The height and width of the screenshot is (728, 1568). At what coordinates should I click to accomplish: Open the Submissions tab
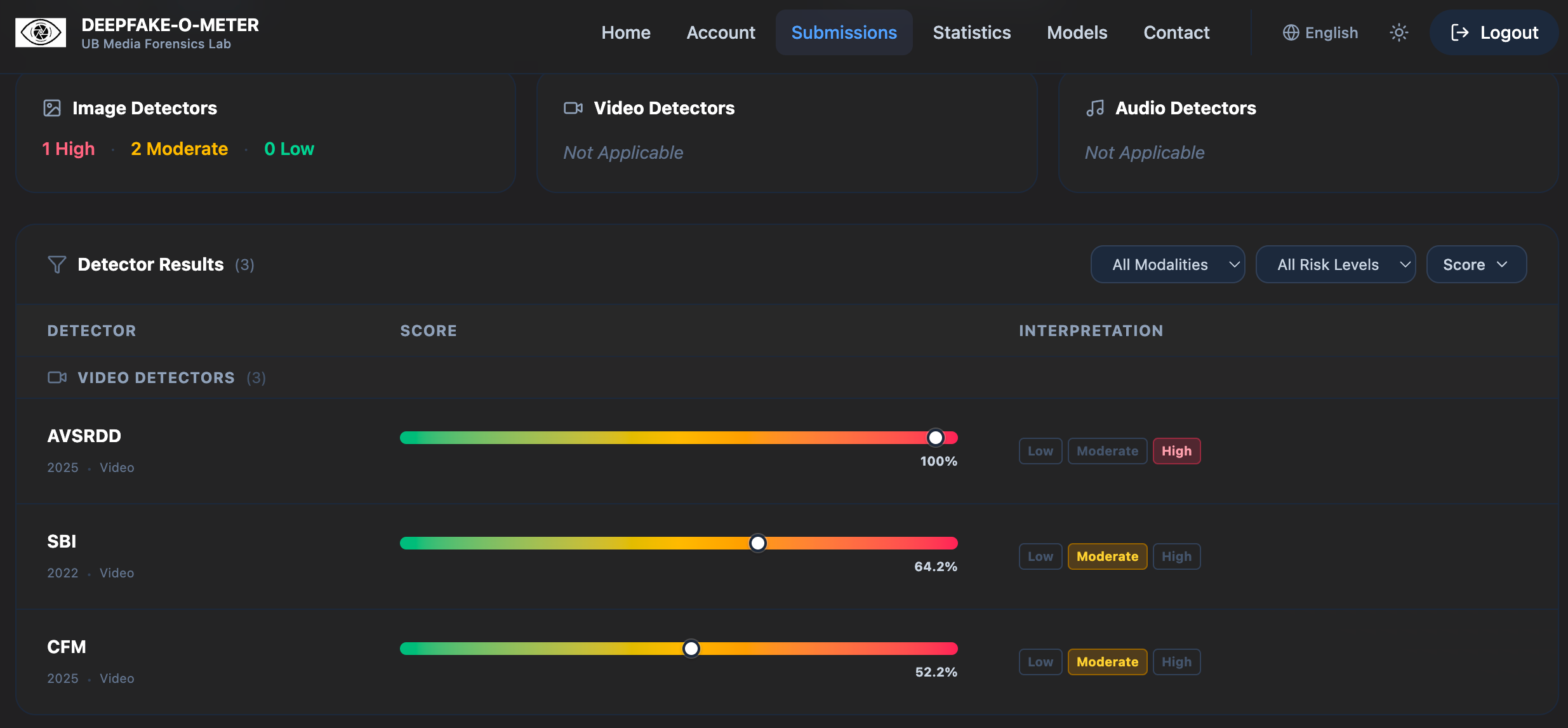tap(844, 32)
